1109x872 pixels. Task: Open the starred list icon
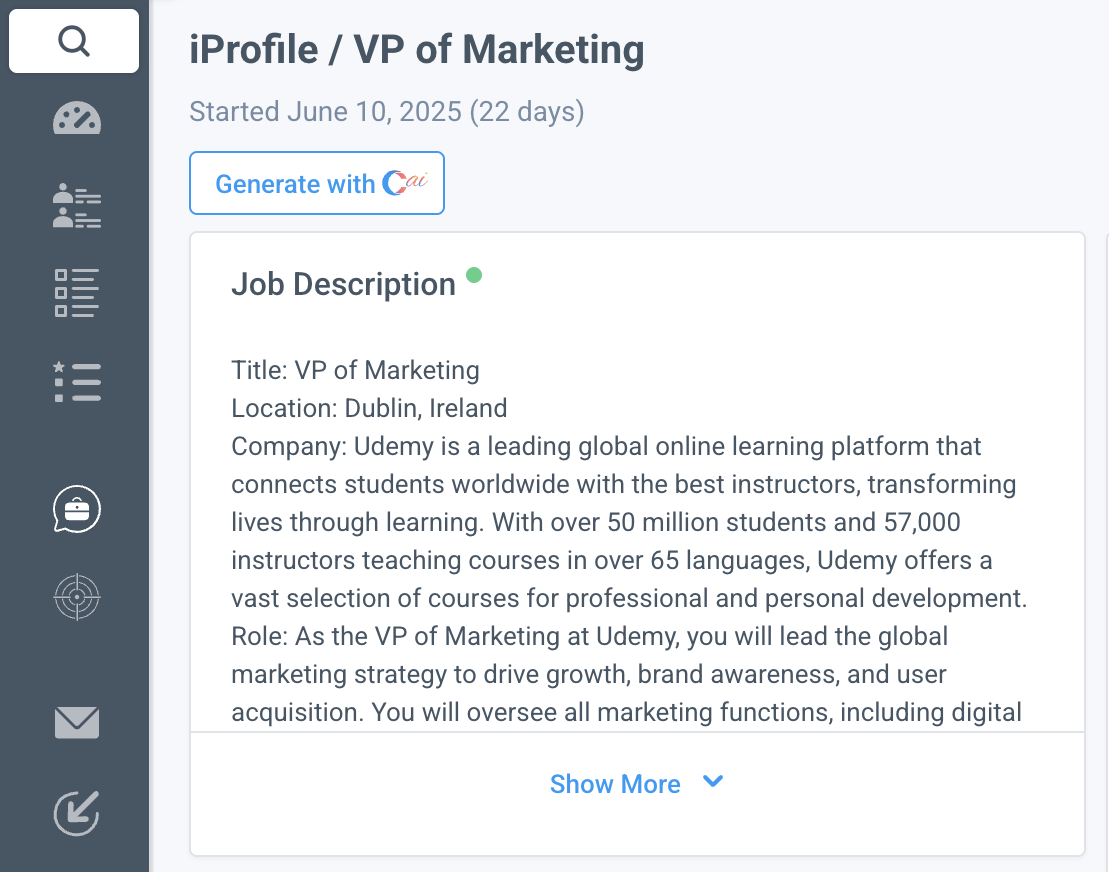click(x=77, y=382)
